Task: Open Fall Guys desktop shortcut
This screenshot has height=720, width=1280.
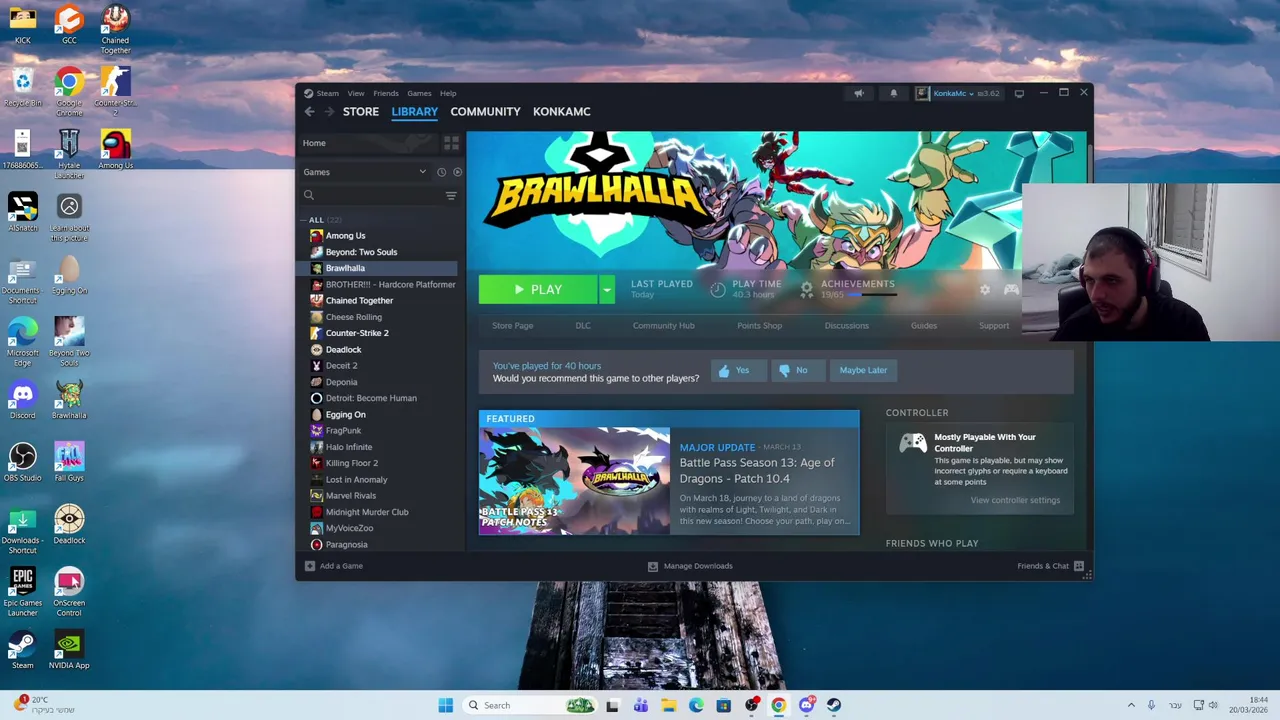Action: click(x=69, y=462)
